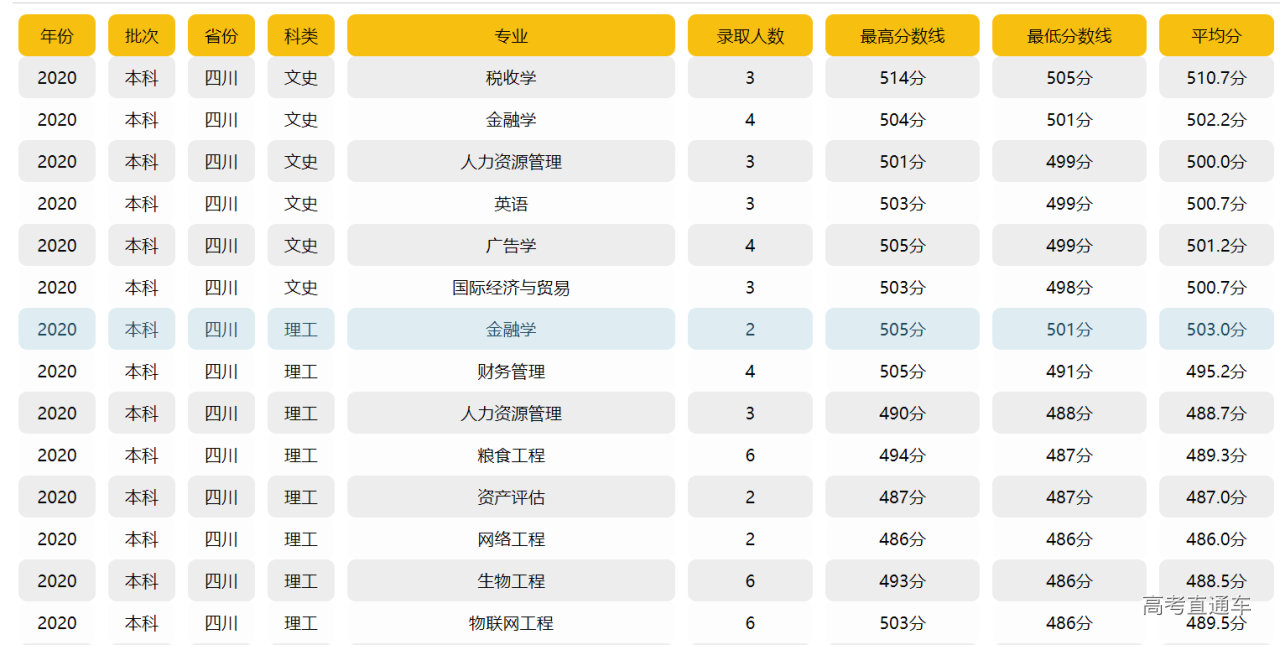Select the 物联网工程 major cell
Image resolution: width=1280 pixels, height=645 pixels.
coord(511,623)
